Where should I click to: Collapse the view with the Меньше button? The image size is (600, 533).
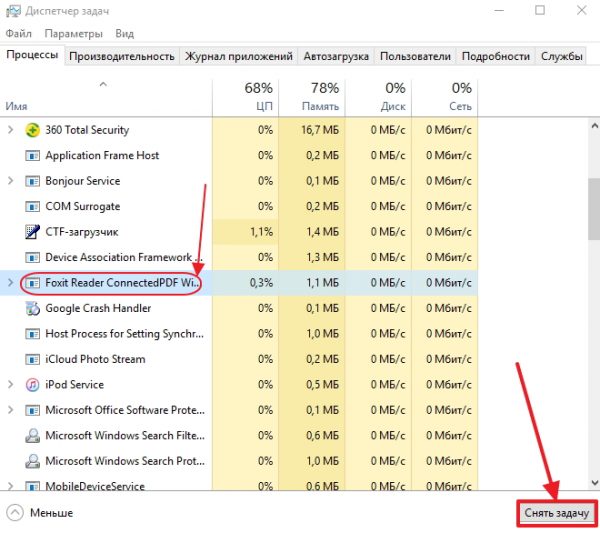click(x=40, y=513)
